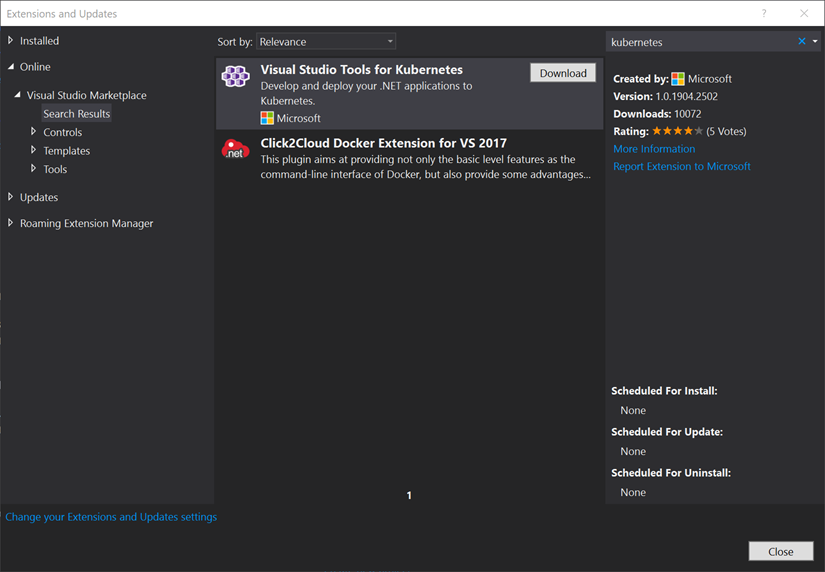Click the Close button
Viewport: 825px width, 572px height.
781,551
